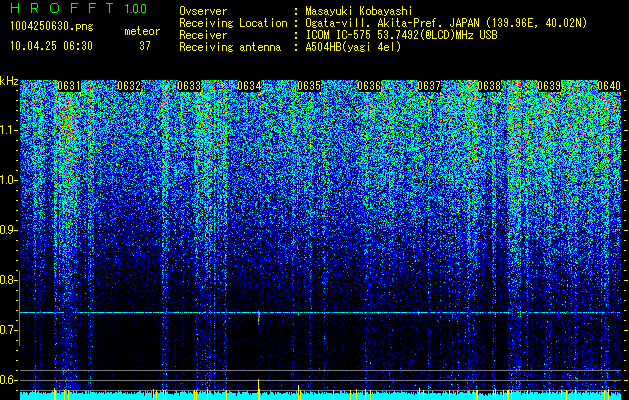The image size is (629, 400).
Task: Click the A504HB(yagi 4el) antenna text
Action: (x=353, y=47)
